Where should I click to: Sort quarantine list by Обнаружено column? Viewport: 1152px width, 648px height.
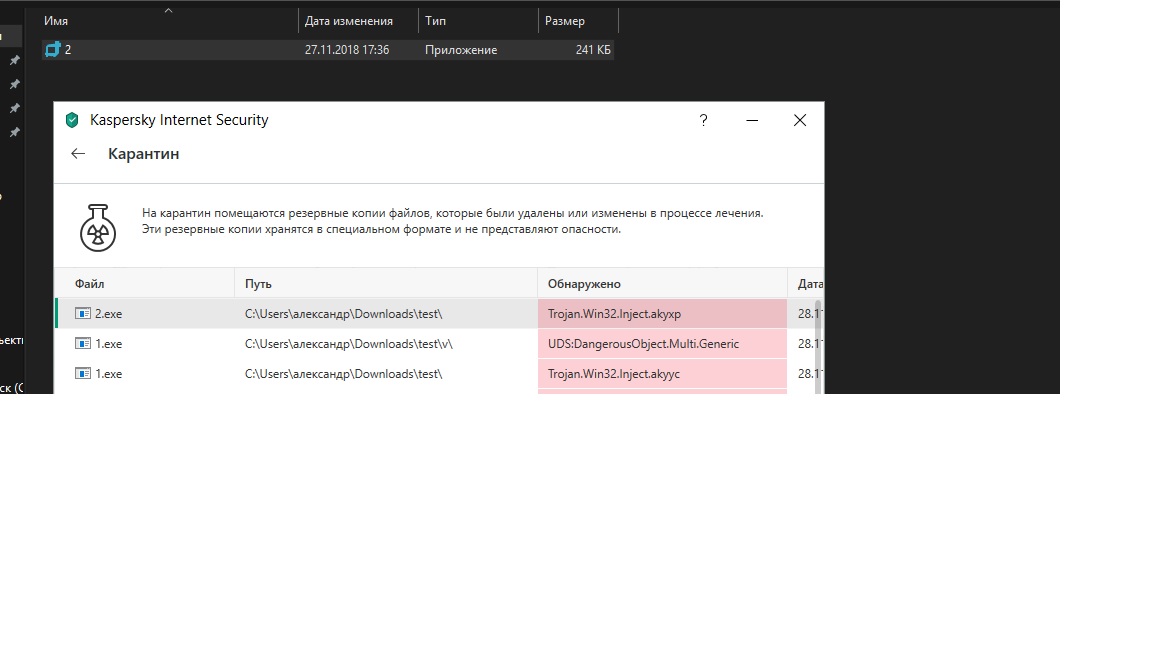pyautogui.click(x=584, y=284)
